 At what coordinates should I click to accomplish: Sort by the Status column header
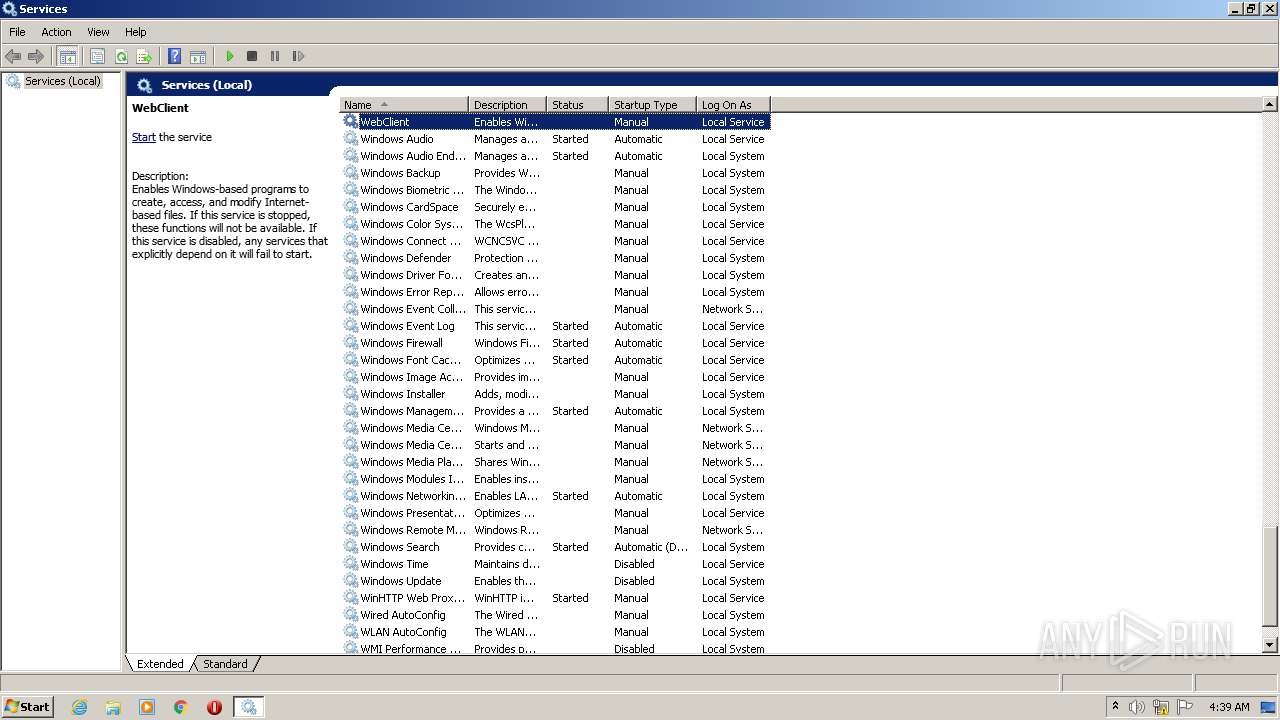[x=577, y=104]
